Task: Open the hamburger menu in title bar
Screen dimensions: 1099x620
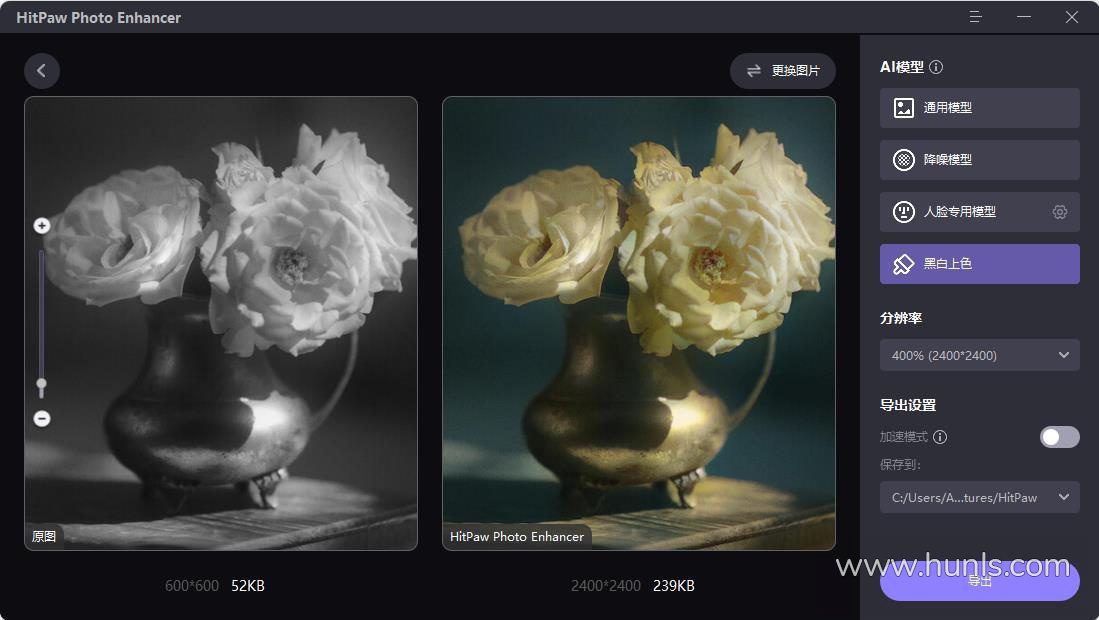Action: point(975,17)
